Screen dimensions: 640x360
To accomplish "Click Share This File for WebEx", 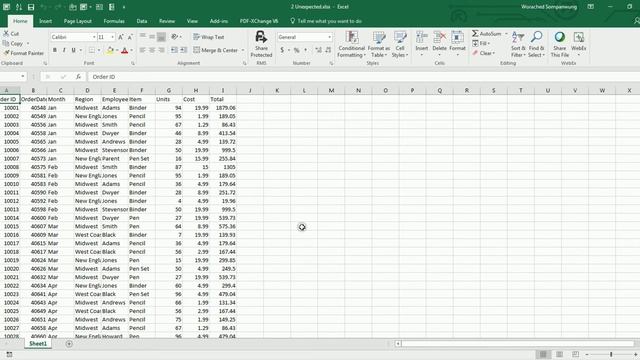I will [560, 44].
